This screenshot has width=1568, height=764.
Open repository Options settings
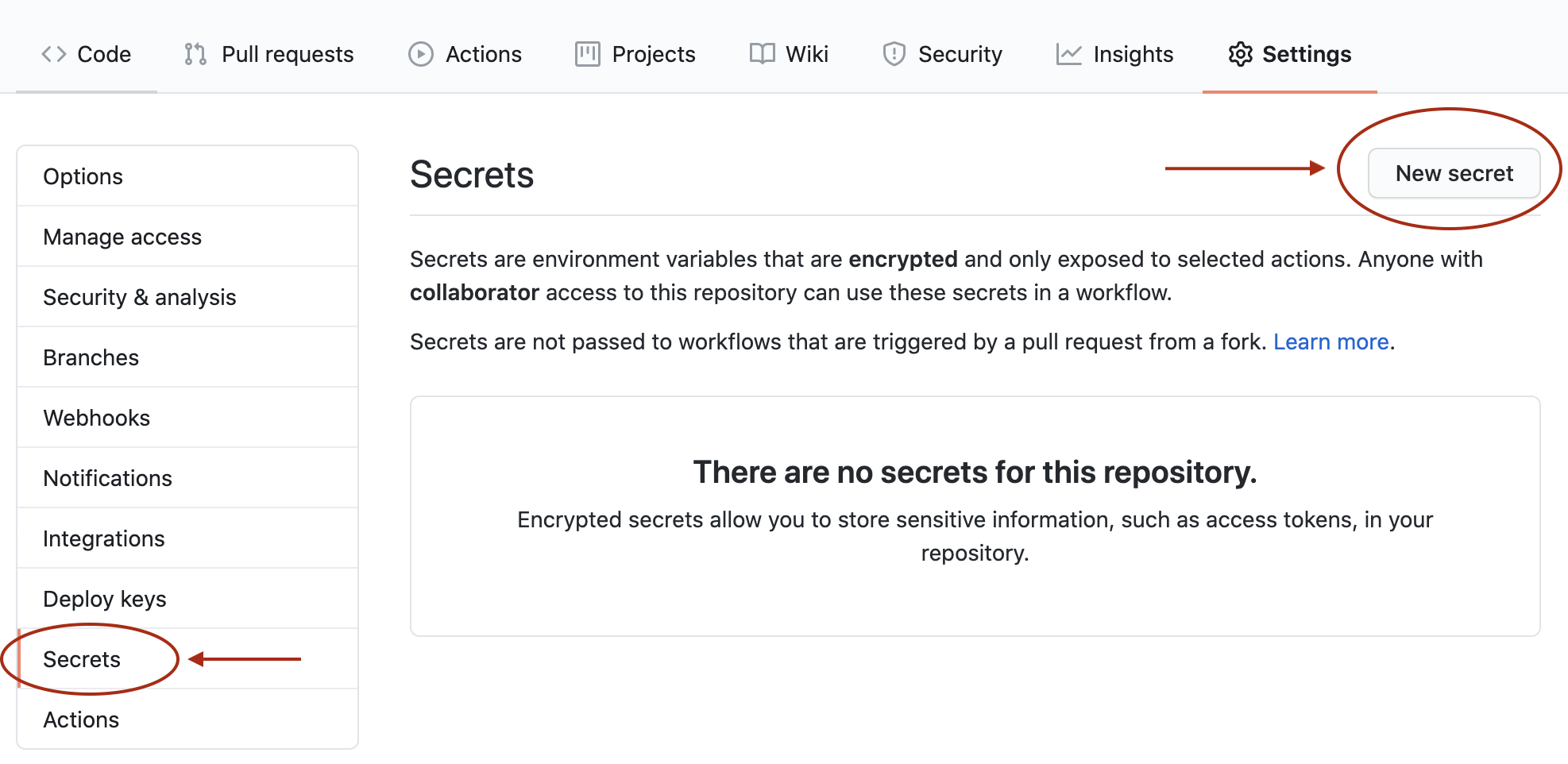pos(83,176)
